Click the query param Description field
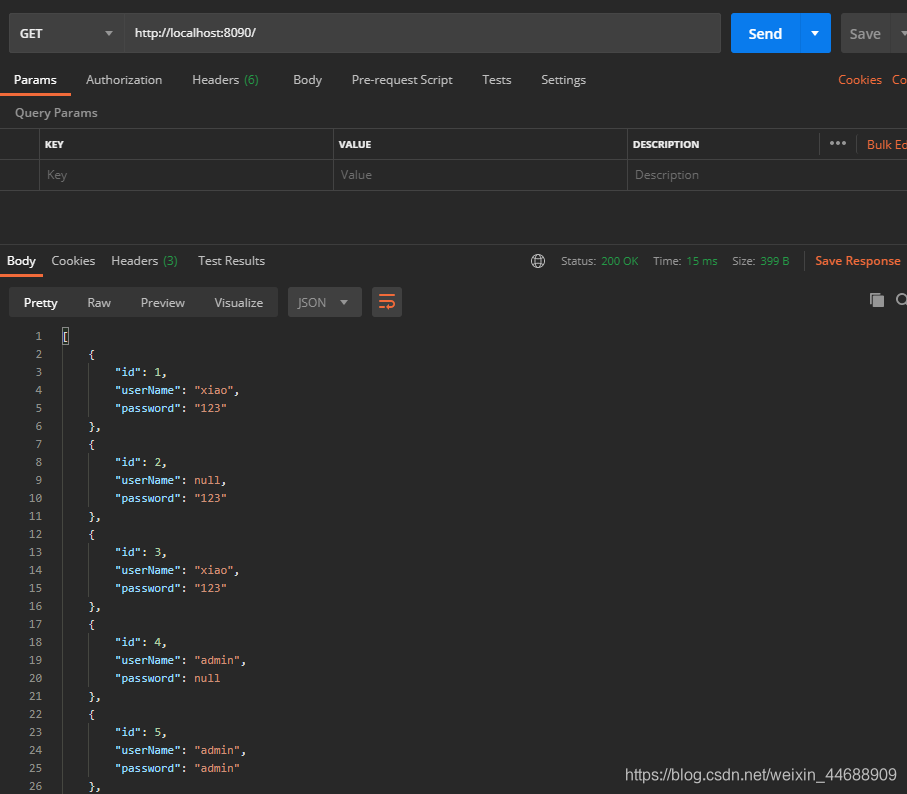Image resolution: width=907 pixels, height=794 pixels. coord(767,175)
